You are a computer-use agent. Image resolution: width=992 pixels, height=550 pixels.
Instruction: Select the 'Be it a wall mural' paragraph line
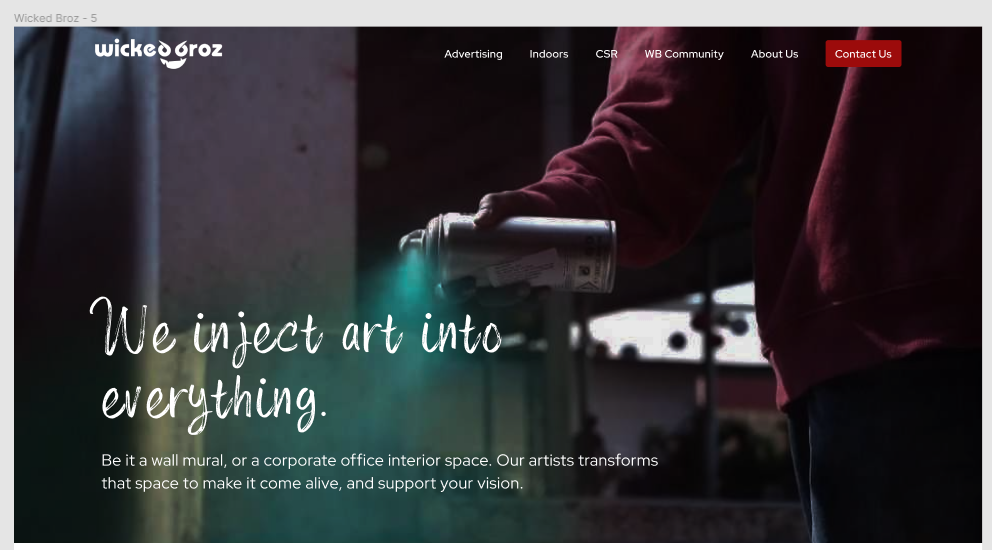point(380,460)
